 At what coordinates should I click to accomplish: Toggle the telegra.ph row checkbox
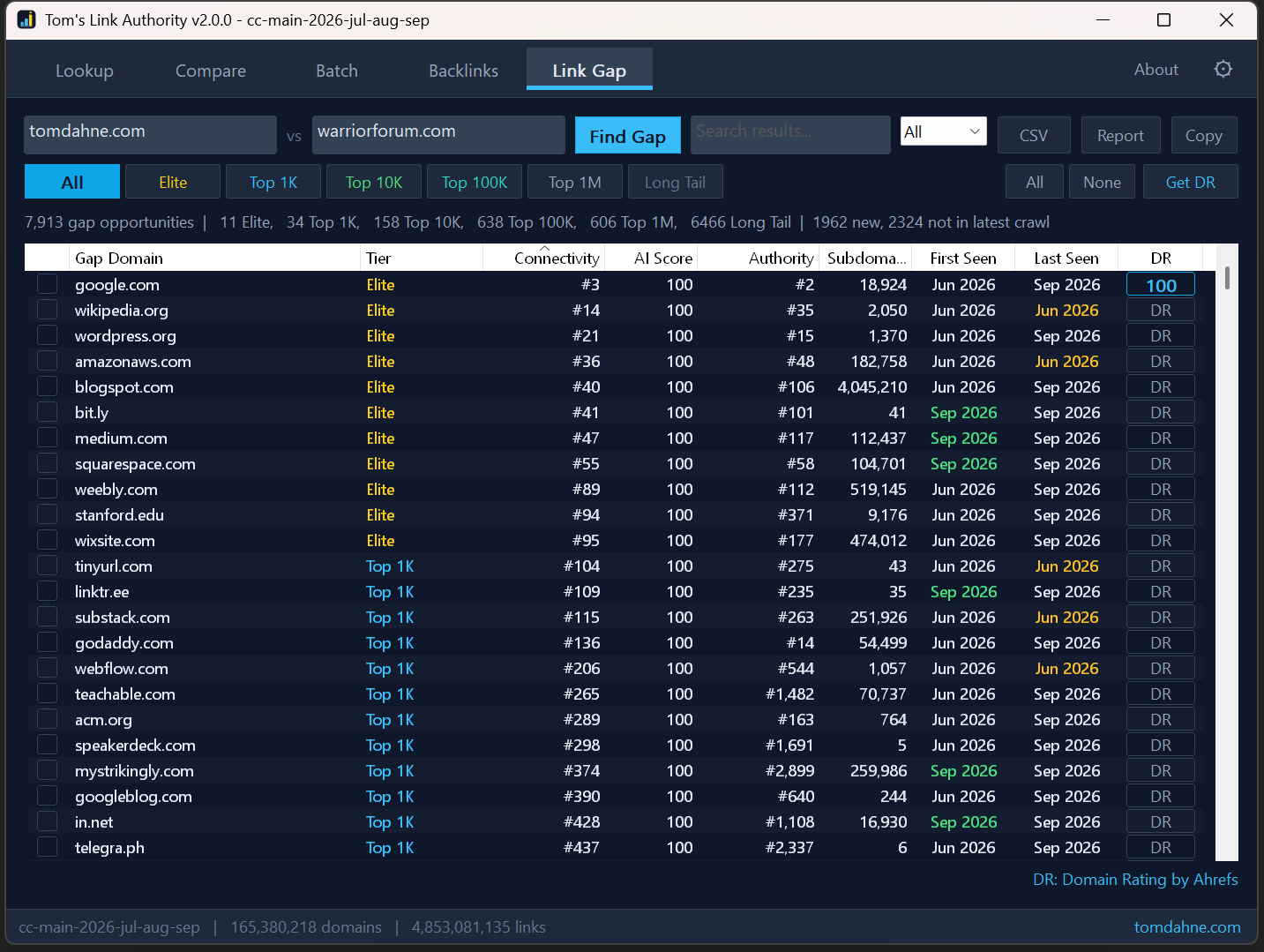48,847
